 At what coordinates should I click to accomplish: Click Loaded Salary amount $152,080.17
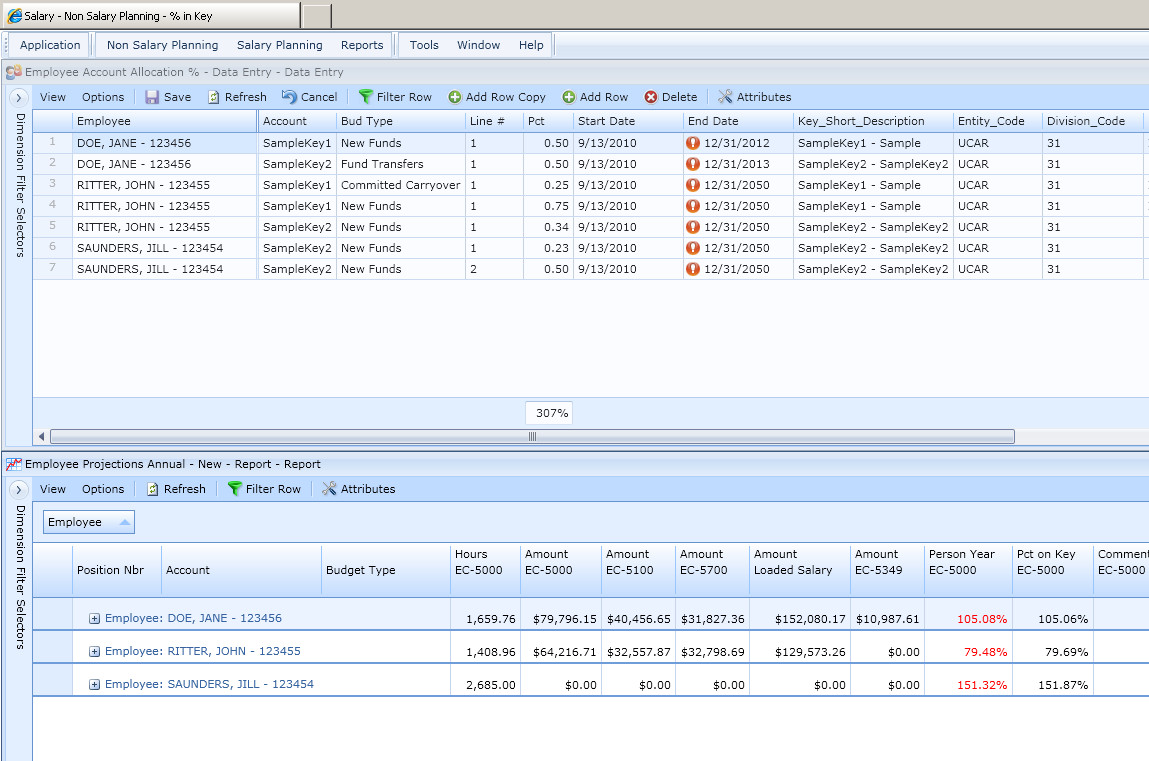pos(810,619)
